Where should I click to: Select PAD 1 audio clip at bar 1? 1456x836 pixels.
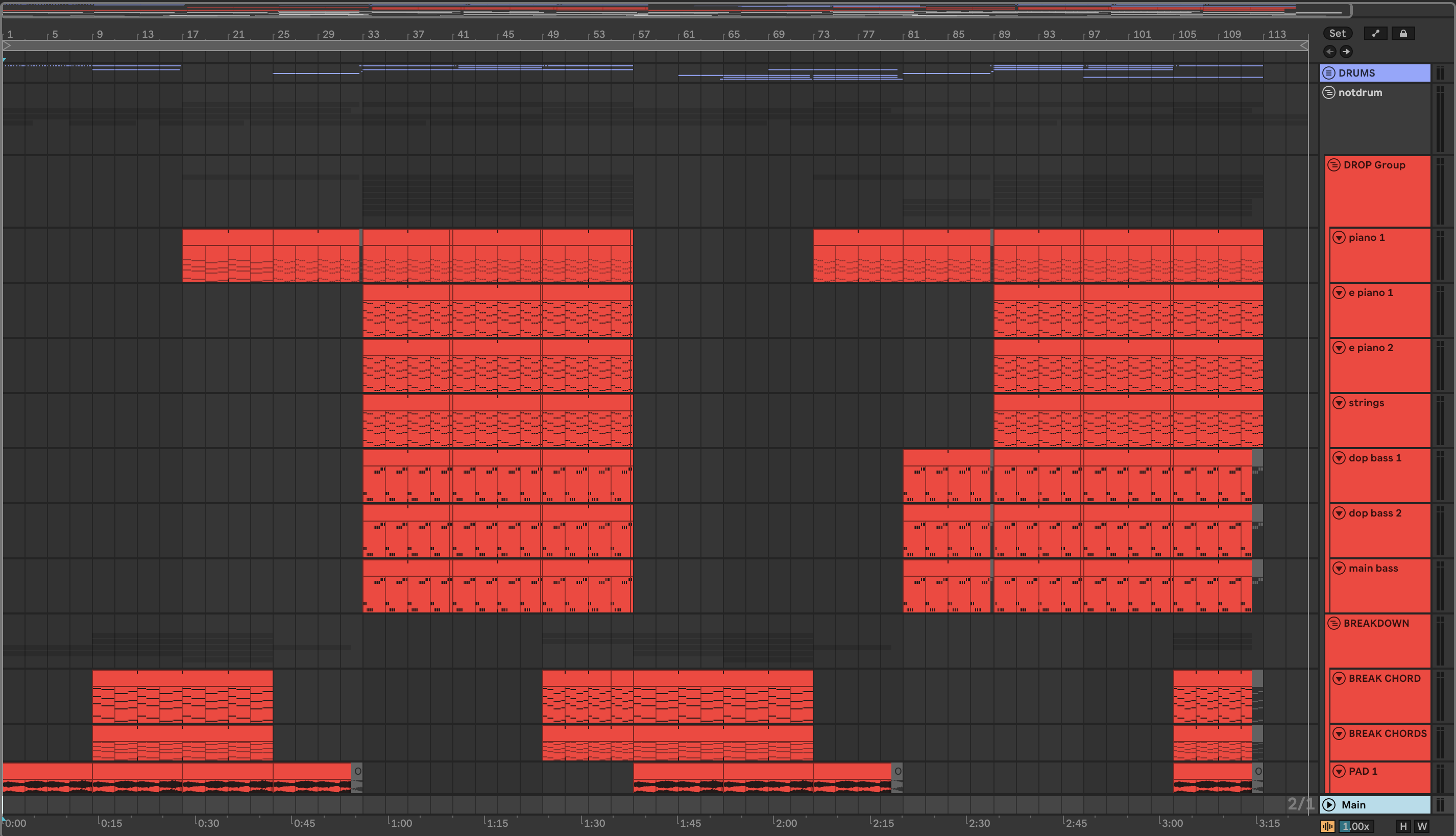tap(47, 778)
